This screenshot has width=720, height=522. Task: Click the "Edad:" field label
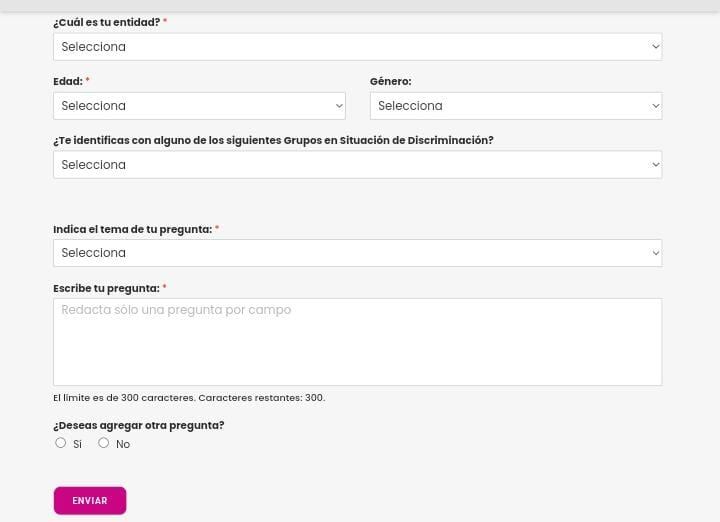[x=68, y=82]
